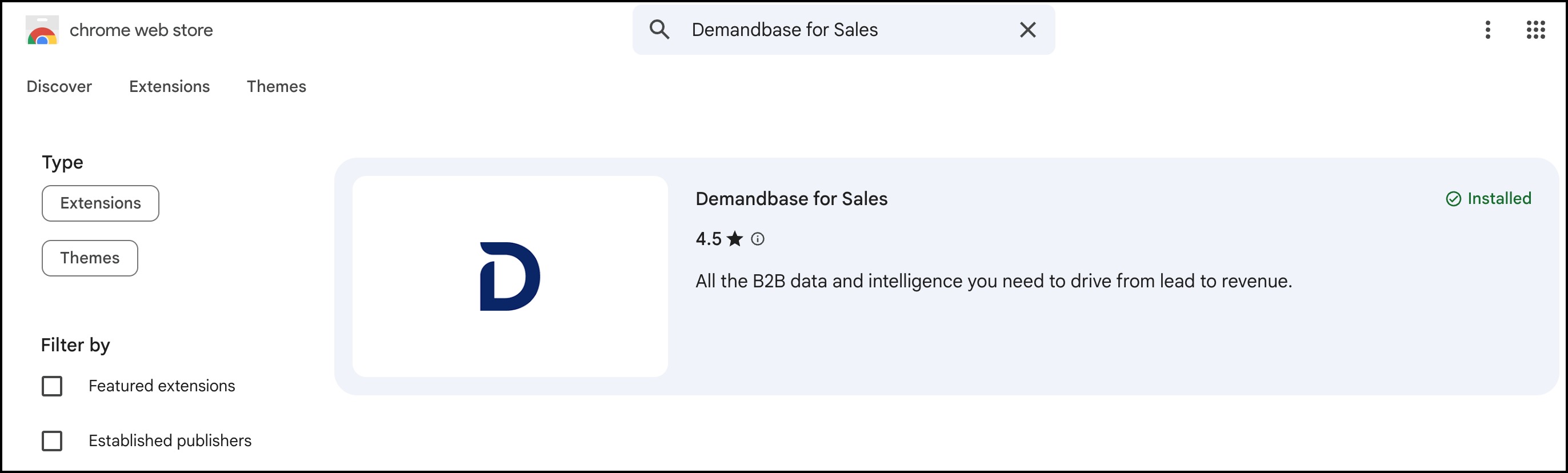Click the Featured extensions label
This screenshot has height=473, width=1568.
(162, 386)
